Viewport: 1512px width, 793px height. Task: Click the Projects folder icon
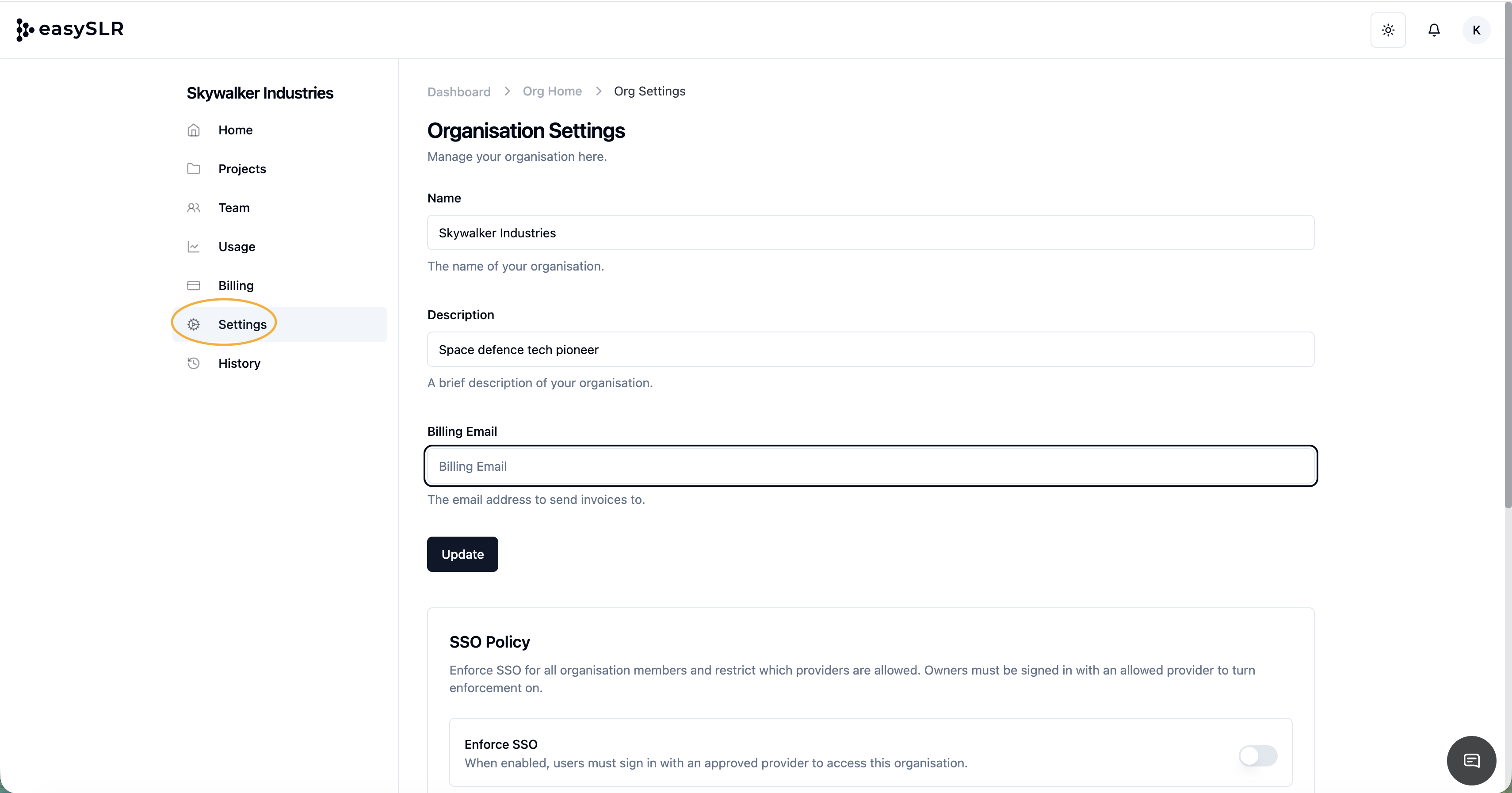click(x=194, y=169)
